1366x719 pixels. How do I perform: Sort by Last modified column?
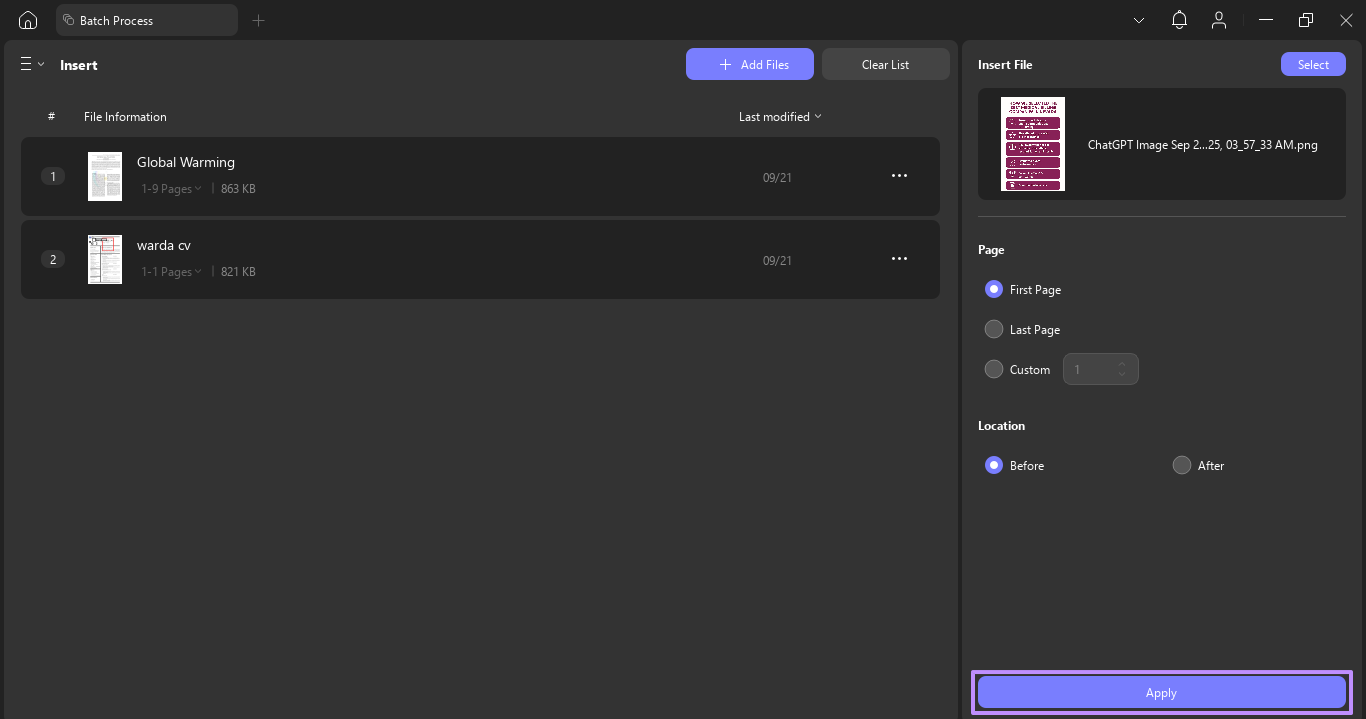780,117
